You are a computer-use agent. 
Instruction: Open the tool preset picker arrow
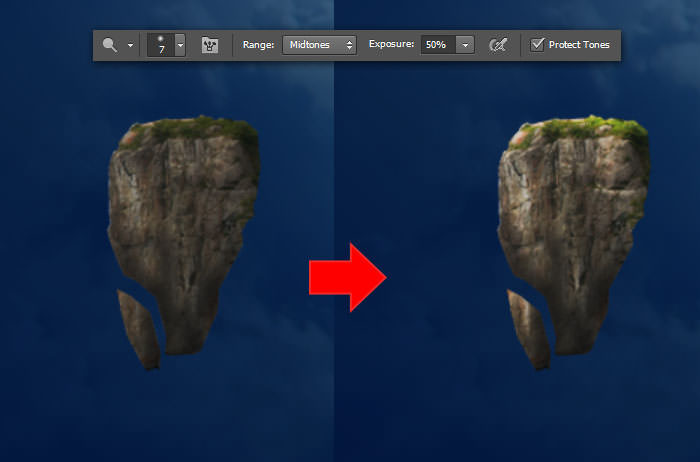click(130, 45)
